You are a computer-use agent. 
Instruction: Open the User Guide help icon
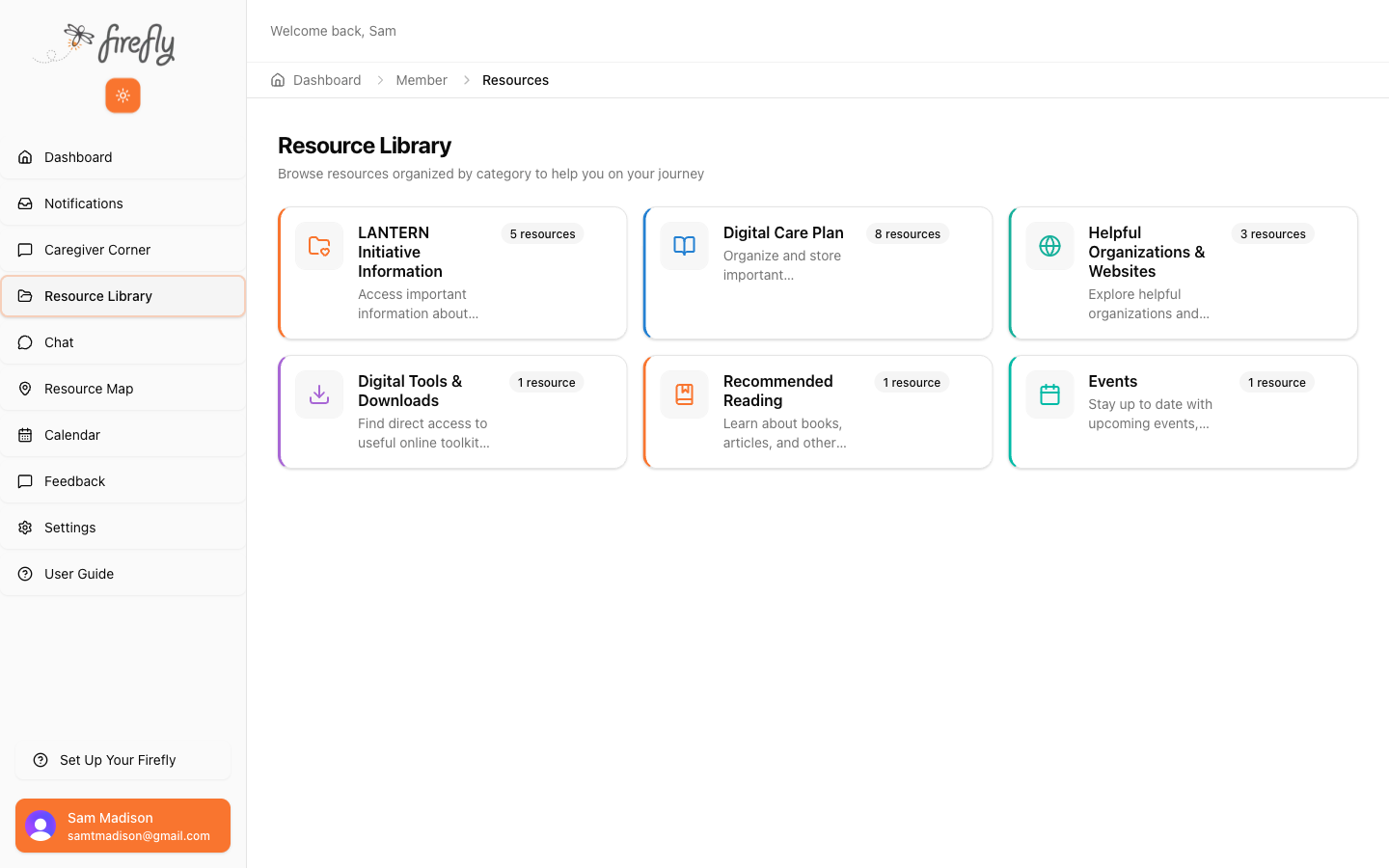tap(25, 574)
